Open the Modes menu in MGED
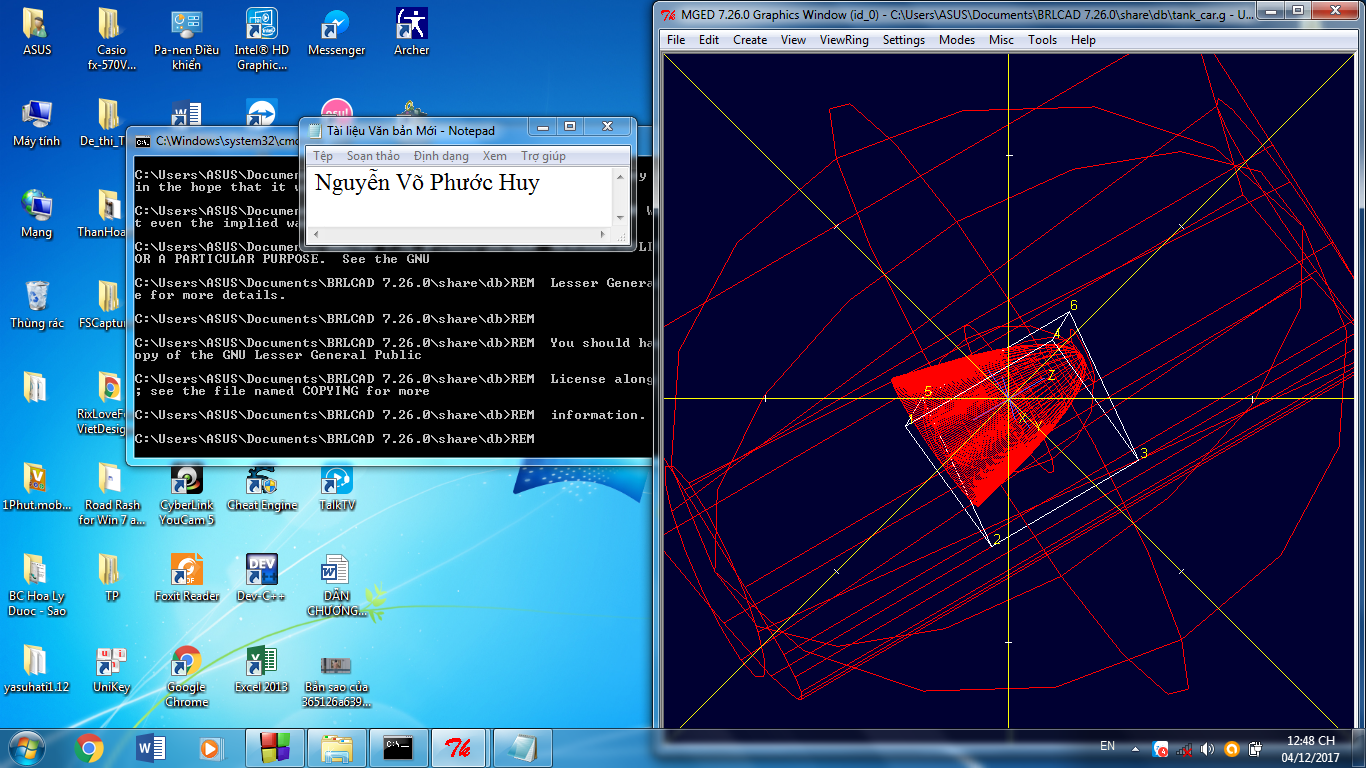Image resolution: width=1366 pixels, height=768 pixels. [x=957, y=40]
